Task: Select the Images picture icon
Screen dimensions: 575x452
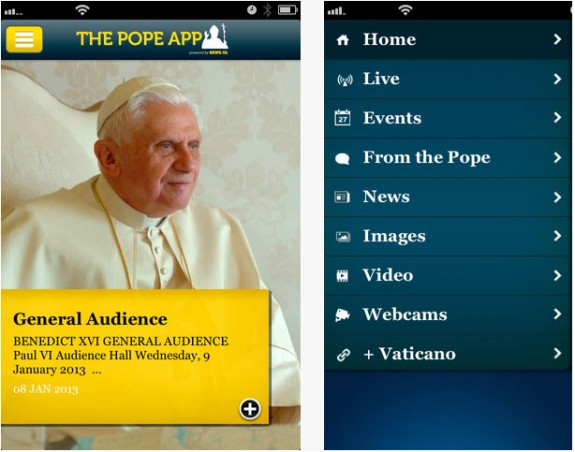Action: pos(343,237)
